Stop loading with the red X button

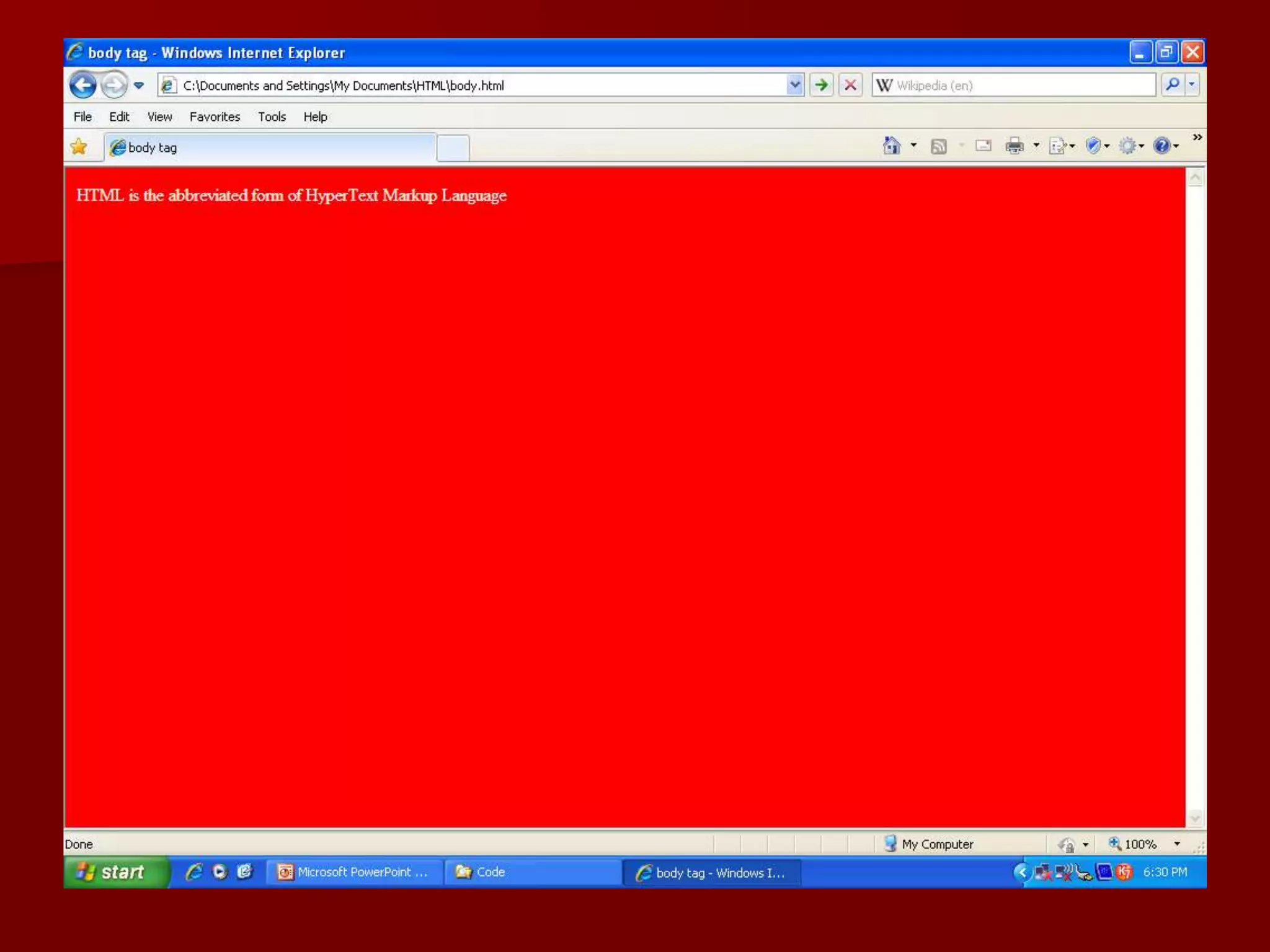850,85
